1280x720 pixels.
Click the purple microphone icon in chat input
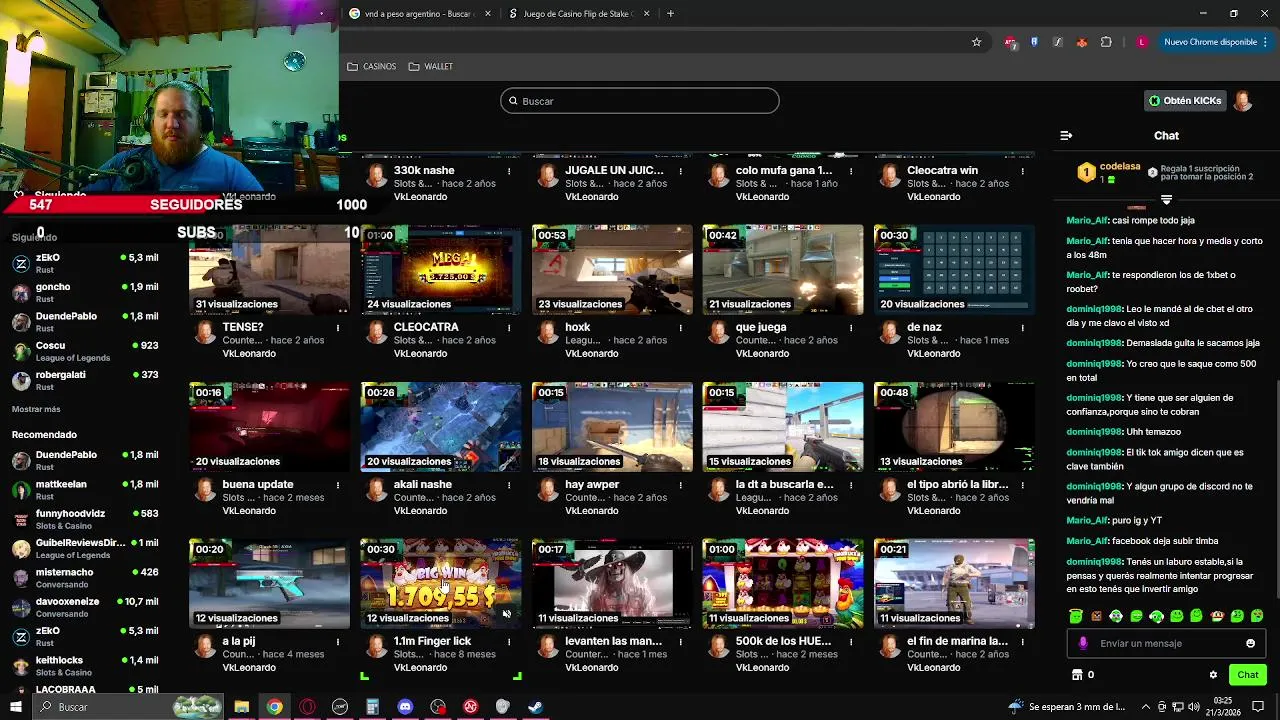point(1083,644)
